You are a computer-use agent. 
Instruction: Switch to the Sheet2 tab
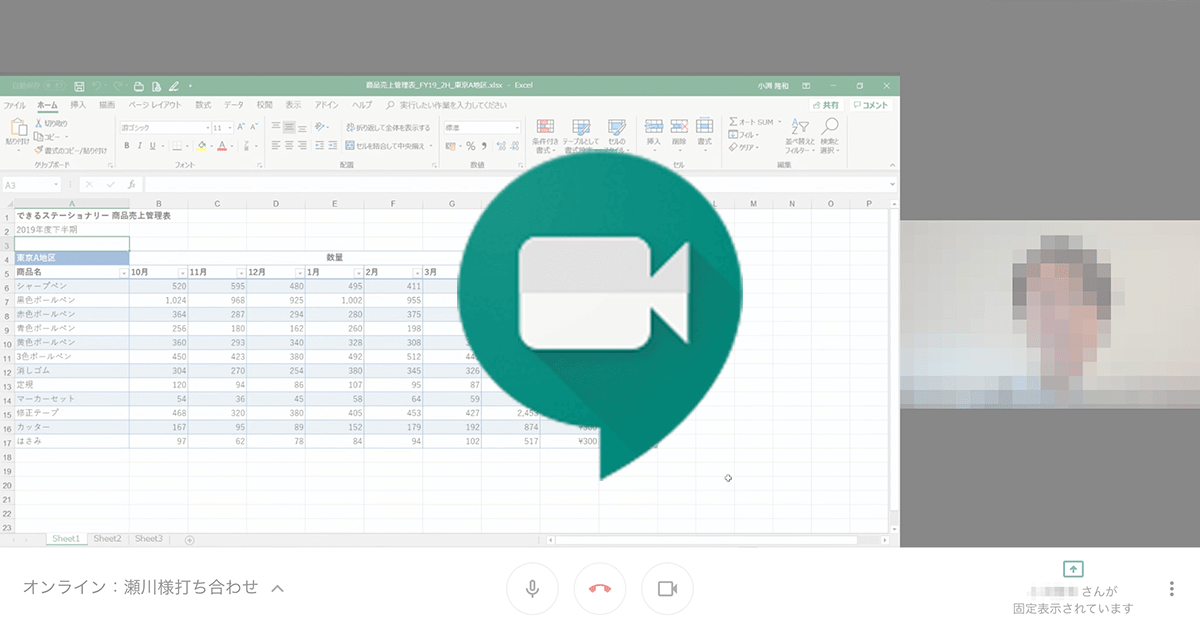tap(107, 539)
